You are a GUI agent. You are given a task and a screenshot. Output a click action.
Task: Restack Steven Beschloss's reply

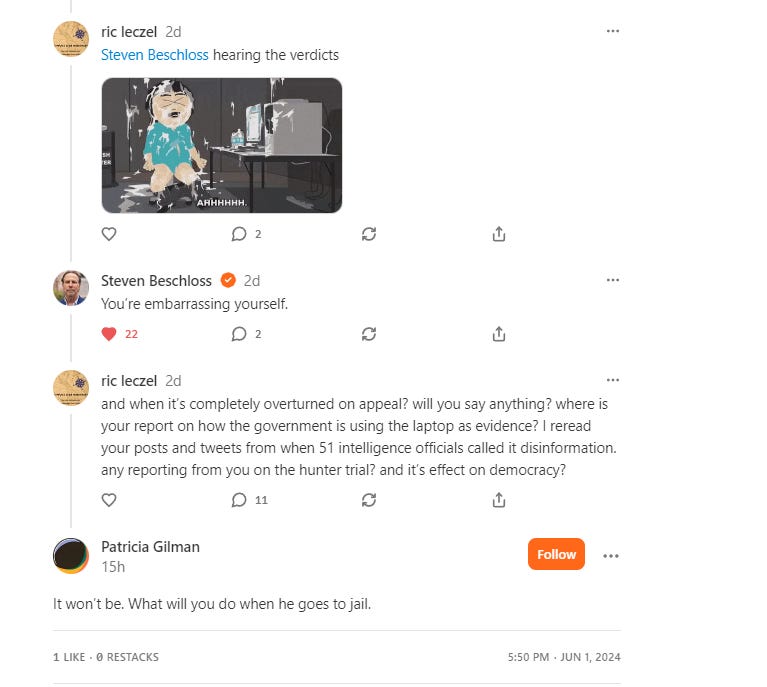click(x=369, y=334)
